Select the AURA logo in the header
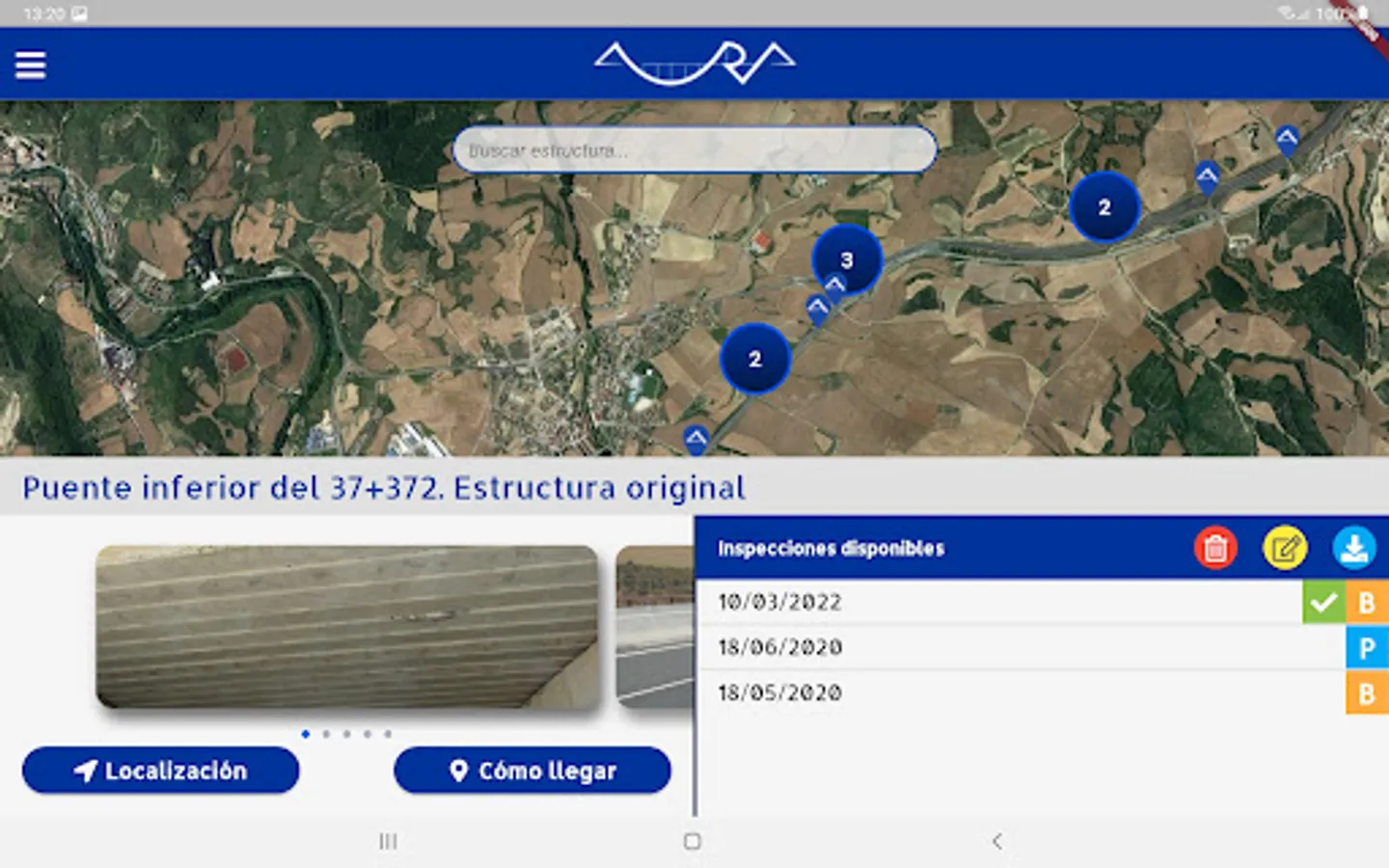This screenshot has height=868, width=1389. 694,61
